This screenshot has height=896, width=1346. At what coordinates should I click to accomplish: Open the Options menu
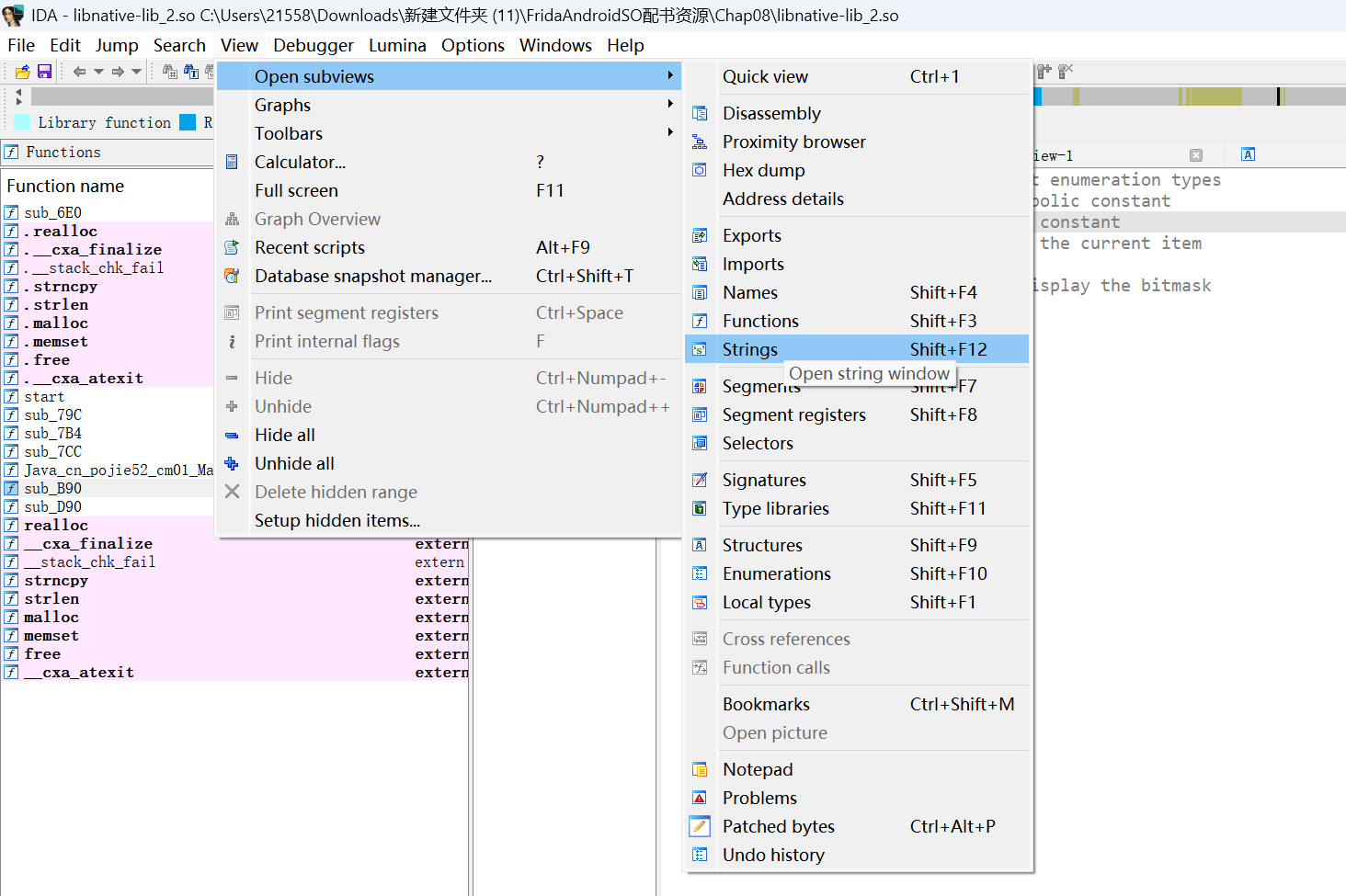(x=473, y=45)
